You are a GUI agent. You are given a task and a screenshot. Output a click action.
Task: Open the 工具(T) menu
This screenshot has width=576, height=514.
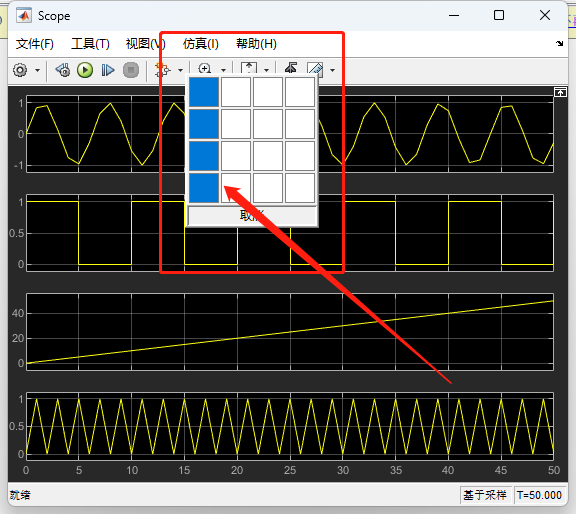tap(90, 44)
